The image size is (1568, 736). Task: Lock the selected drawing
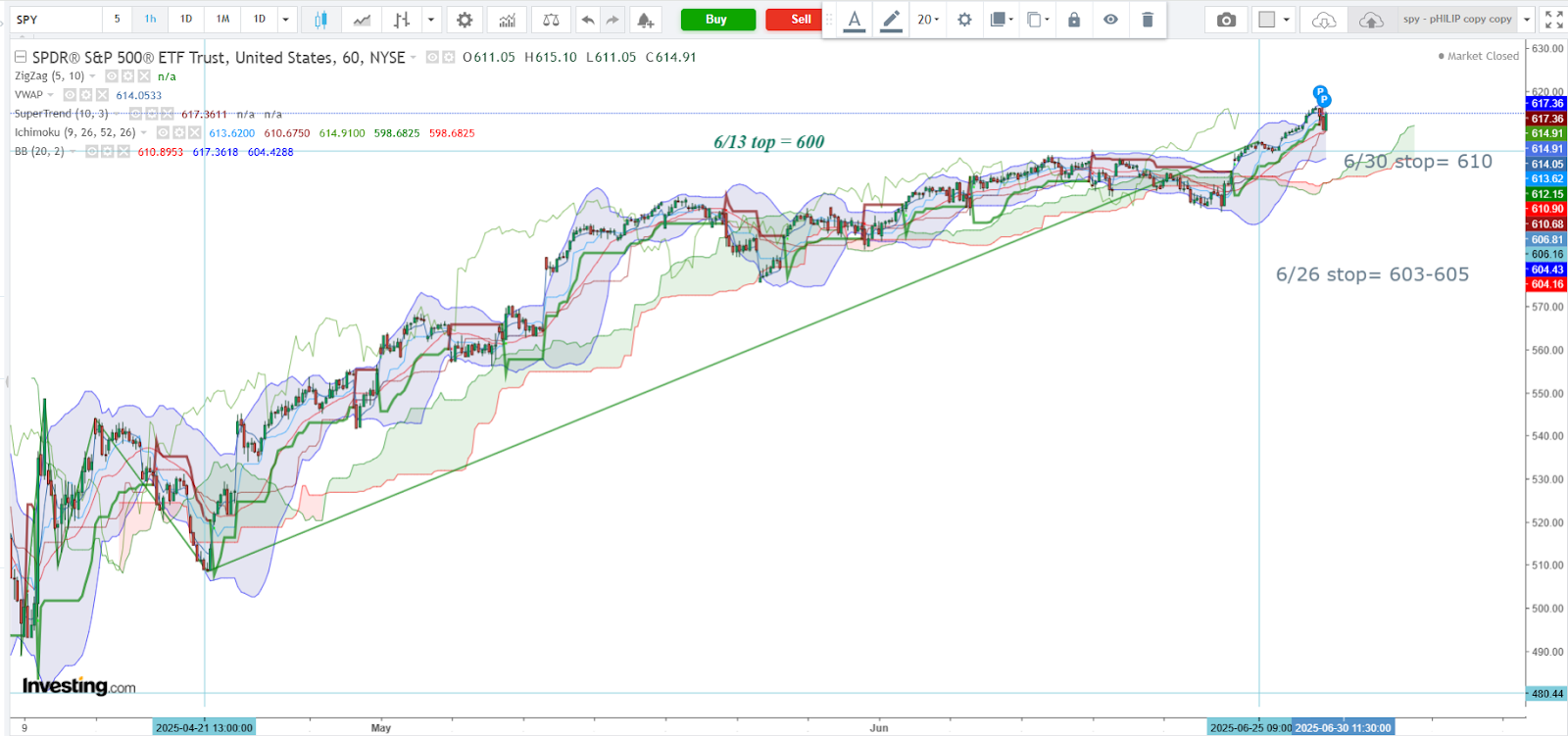(x=1074, y=20)
